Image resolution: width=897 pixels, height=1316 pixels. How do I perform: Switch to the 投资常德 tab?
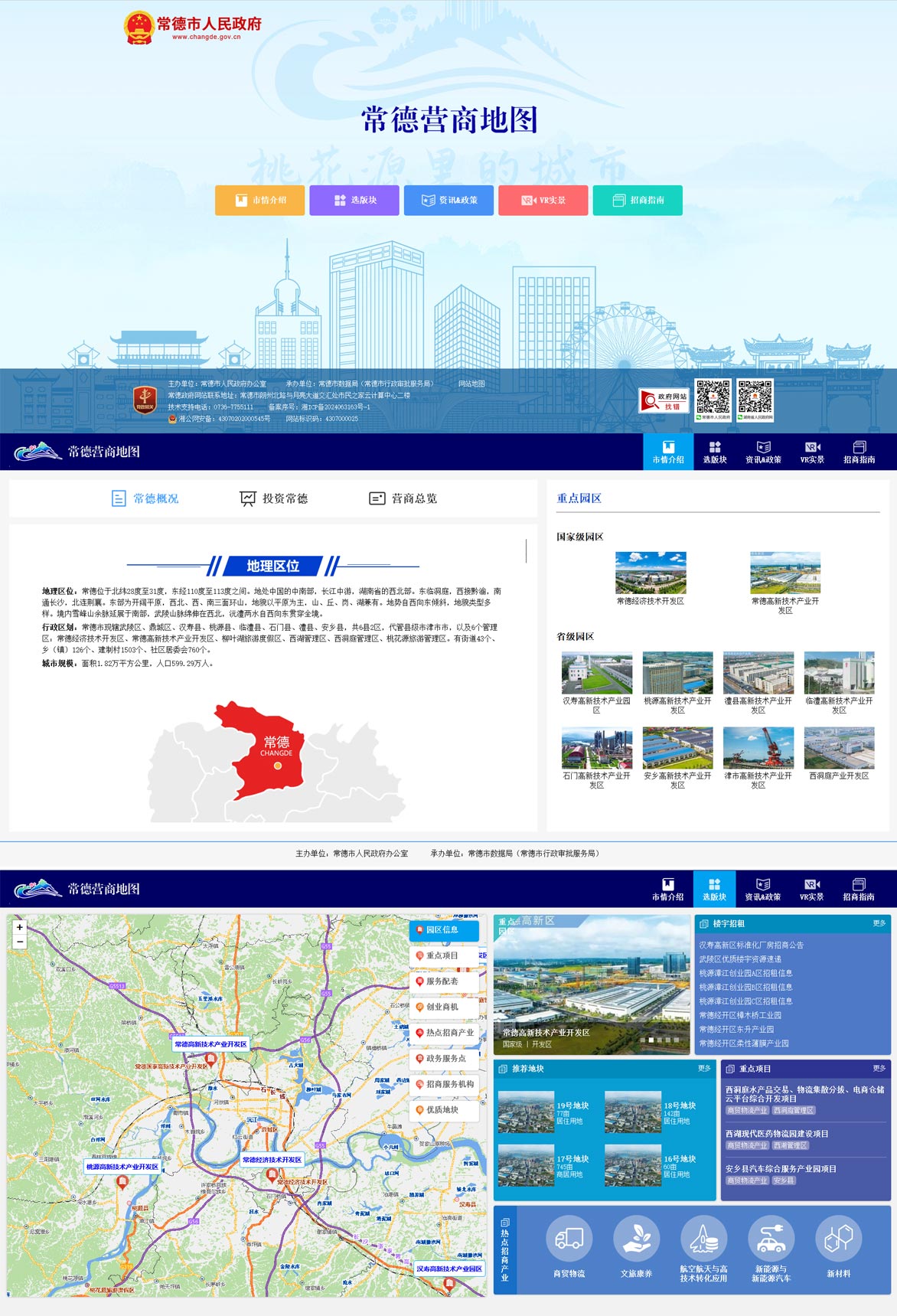coord(274,498)
